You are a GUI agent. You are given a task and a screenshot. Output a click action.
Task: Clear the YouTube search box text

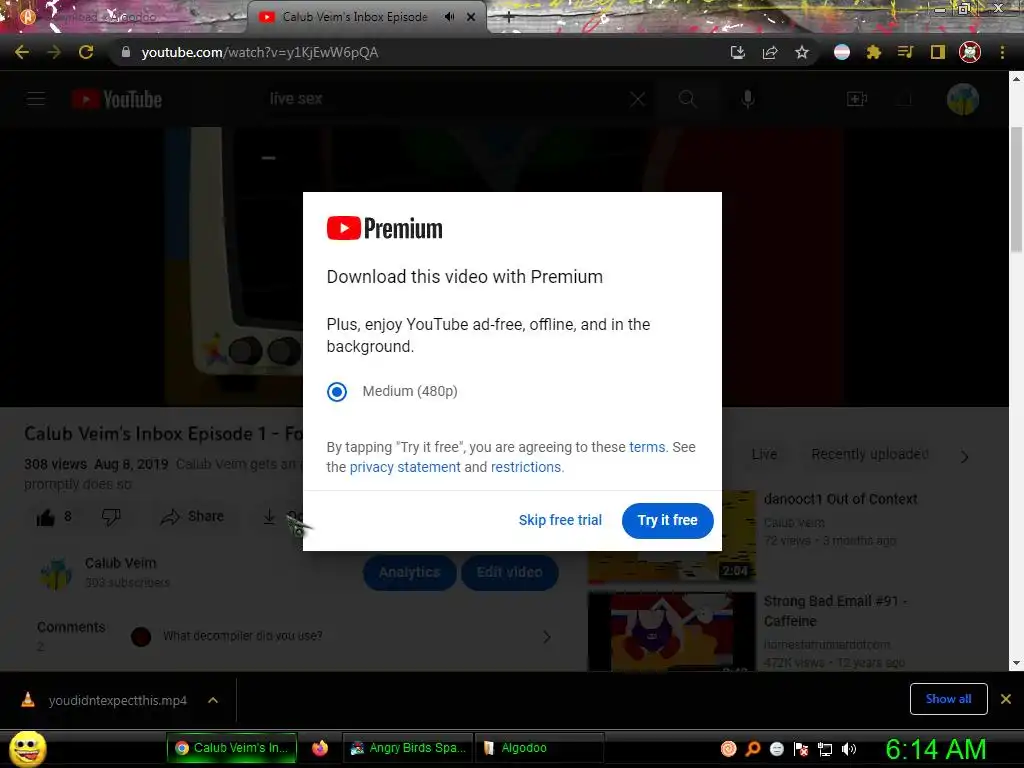(637, 99)
